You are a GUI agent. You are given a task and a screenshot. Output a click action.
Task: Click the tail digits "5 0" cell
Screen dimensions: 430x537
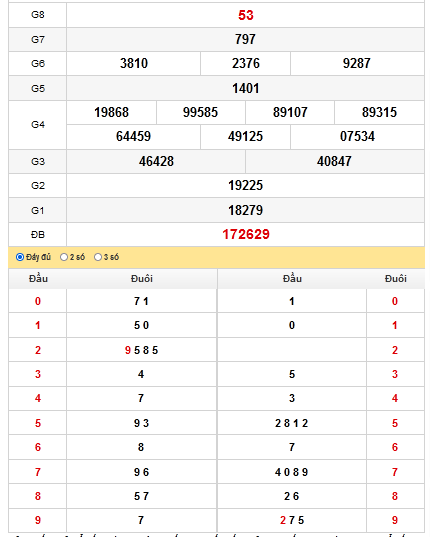coord(141,325)
